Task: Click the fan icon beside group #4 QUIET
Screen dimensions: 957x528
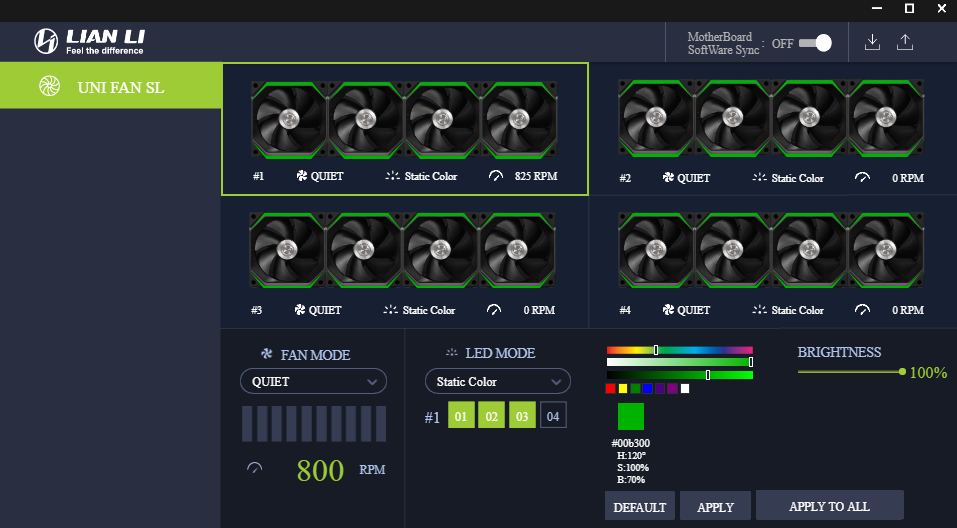Action: point(668,310)
